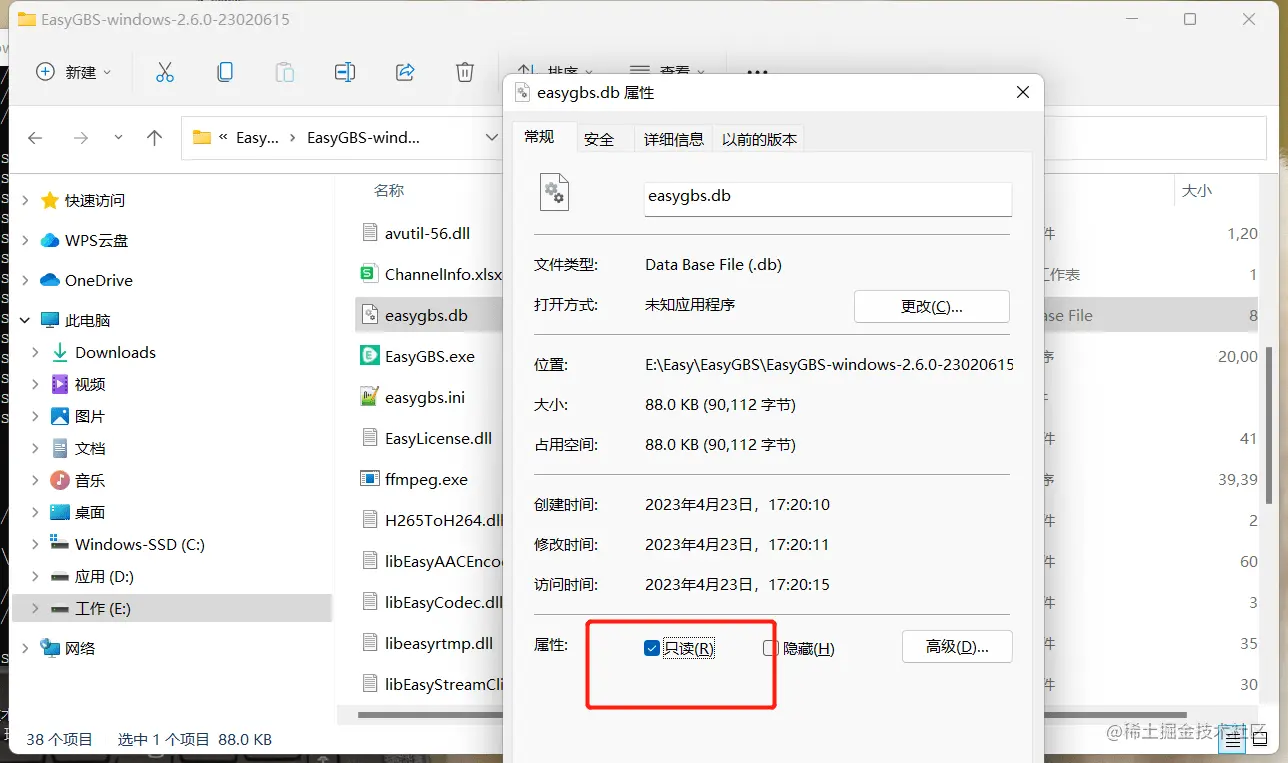The image size is (1288, 763).
Task: Click the location path text in properties
Action: pyautogui.click(x=829, y=365)
